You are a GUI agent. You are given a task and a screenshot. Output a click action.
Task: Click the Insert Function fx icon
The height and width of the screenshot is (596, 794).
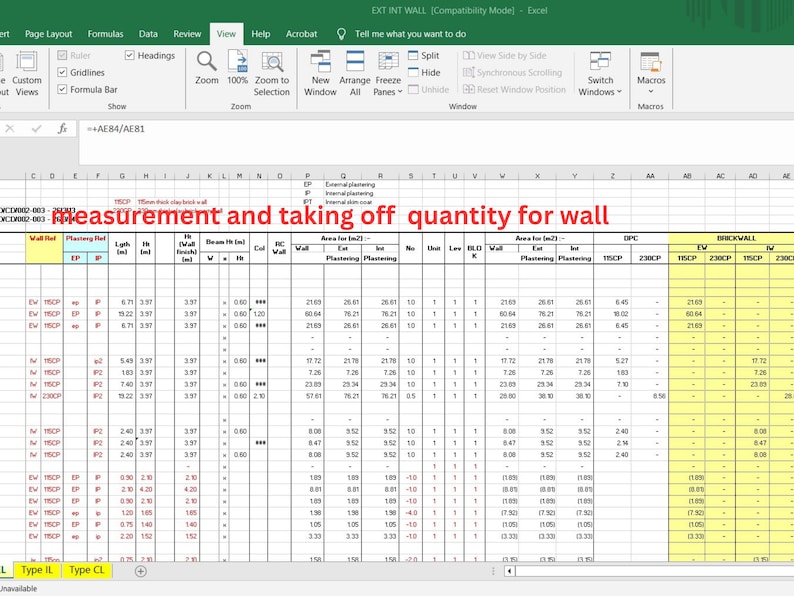[x=62, y=129]
